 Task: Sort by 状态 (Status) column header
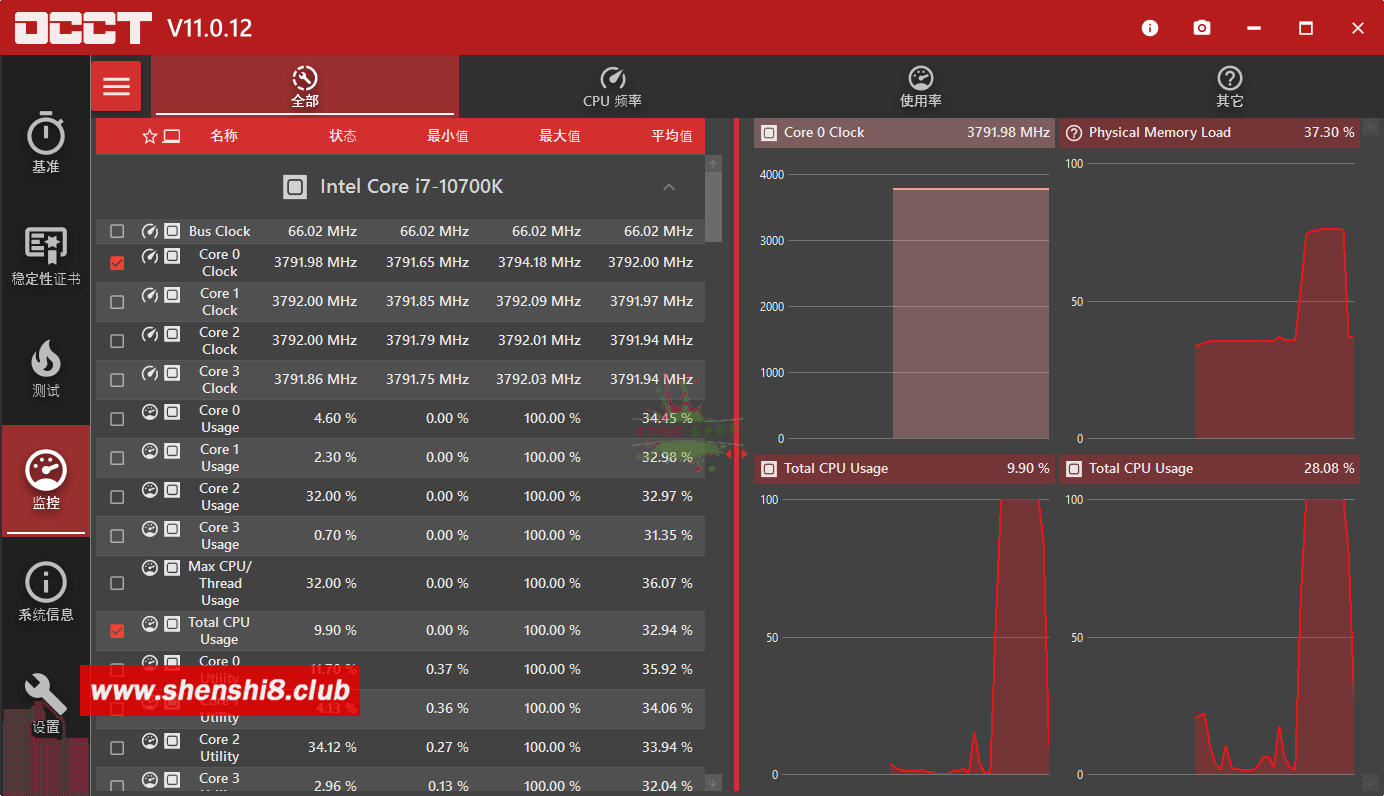point(343,136)
